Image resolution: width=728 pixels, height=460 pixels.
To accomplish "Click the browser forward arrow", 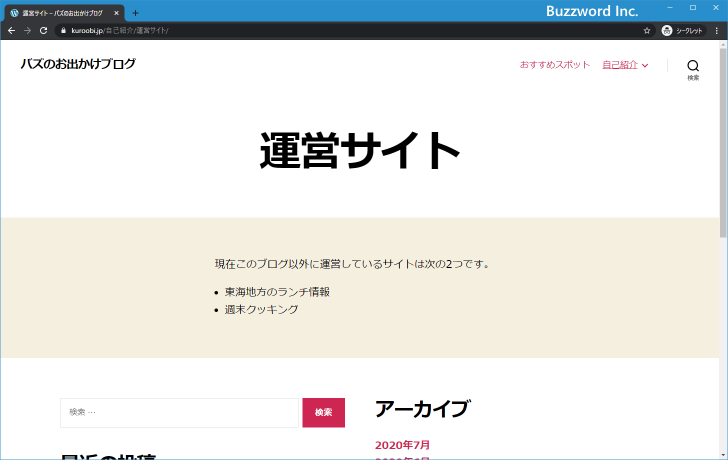I will click(27, 31).
